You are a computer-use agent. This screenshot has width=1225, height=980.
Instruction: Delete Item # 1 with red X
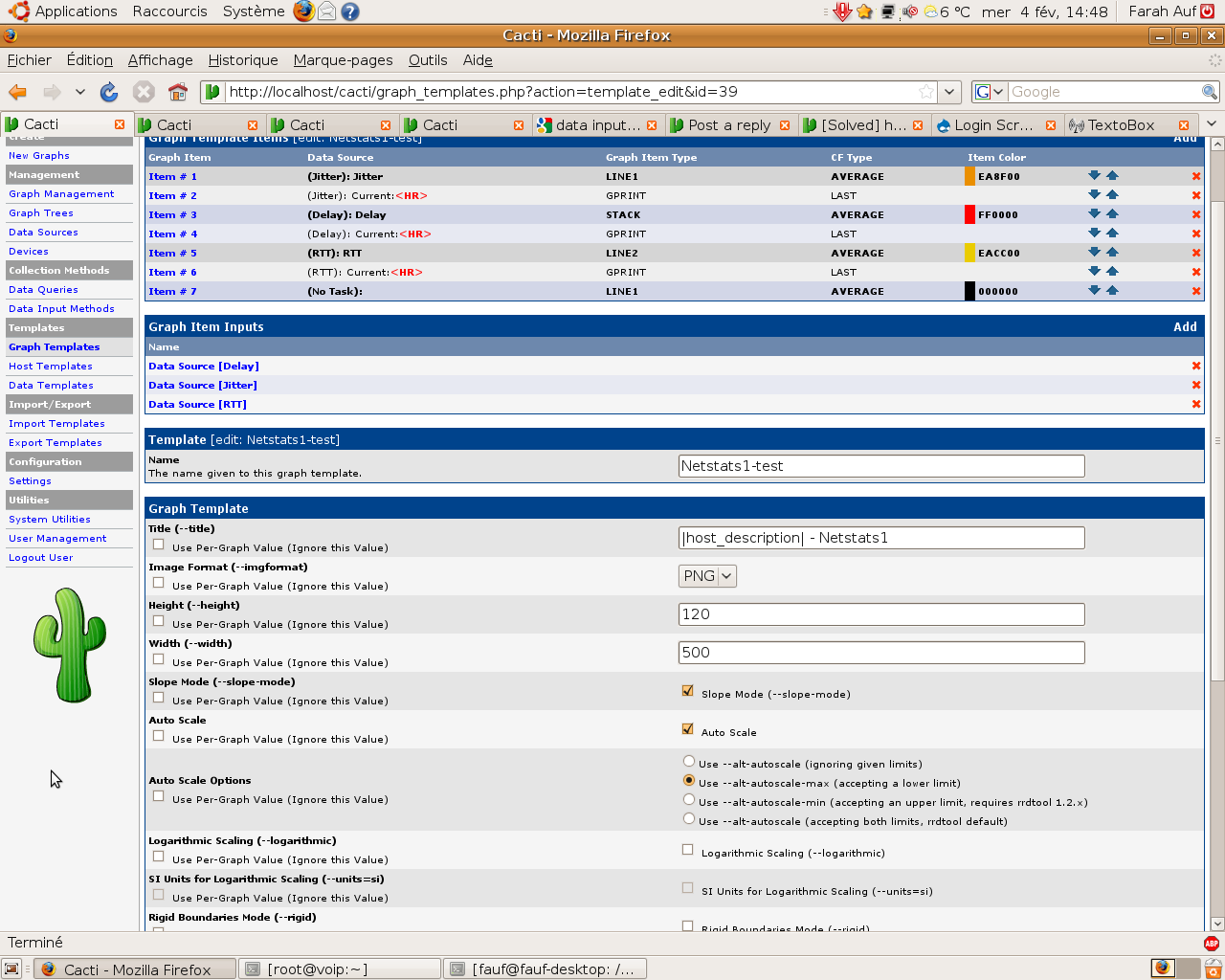click(x=1196, y=176)
